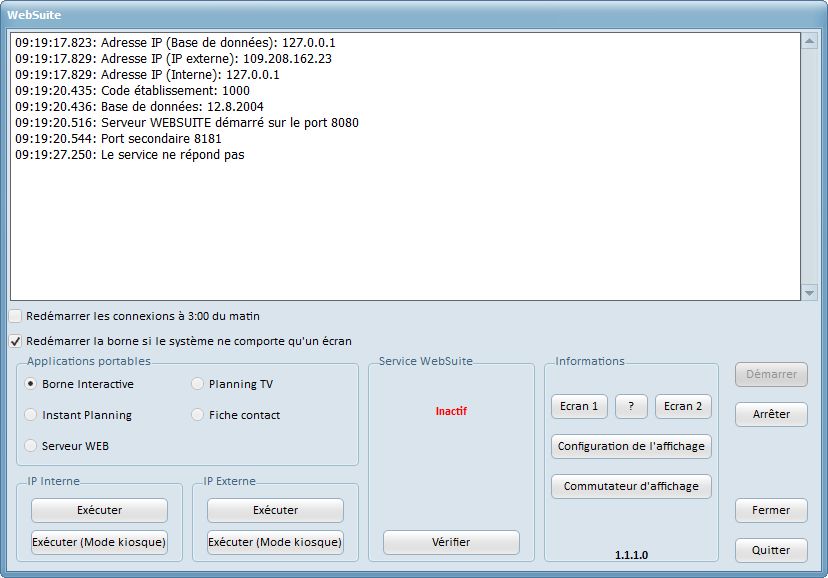Screen dimensions: 828x578
Task: Click the Ecran 2 button
Action: (682, 406)
